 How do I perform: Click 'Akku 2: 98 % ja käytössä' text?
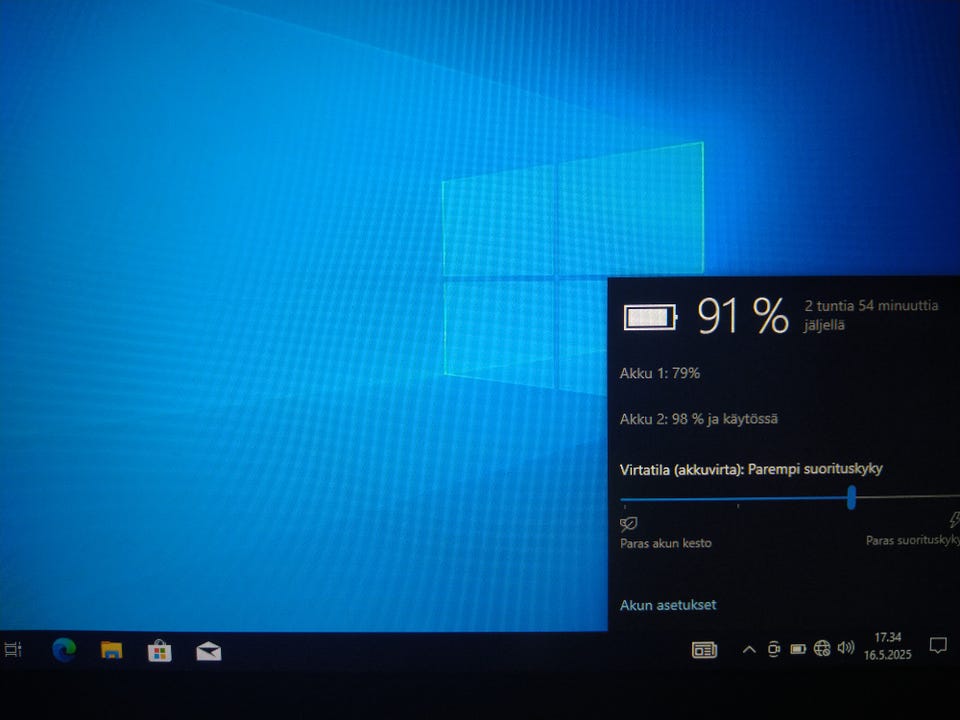[699, 419]
